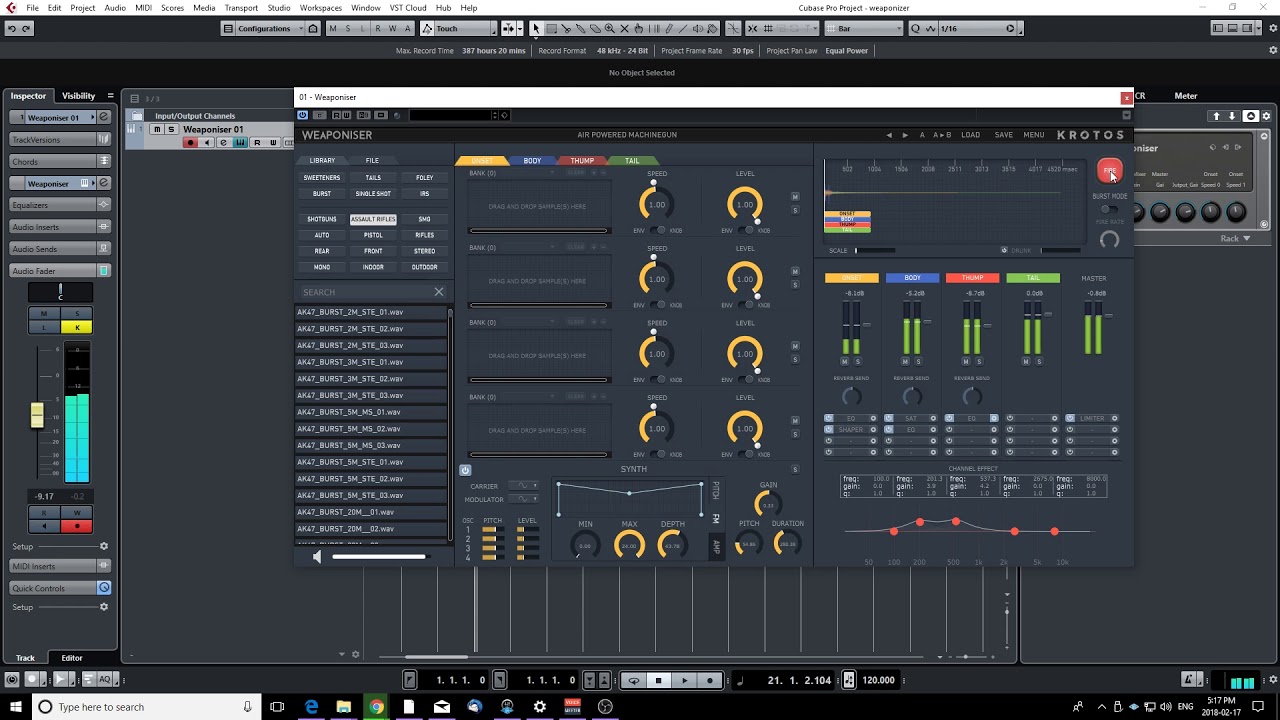Click the Undo arrow in Cubase toolbar
This screenshot has width=1280, height=720.
click(x=11, y=29)
